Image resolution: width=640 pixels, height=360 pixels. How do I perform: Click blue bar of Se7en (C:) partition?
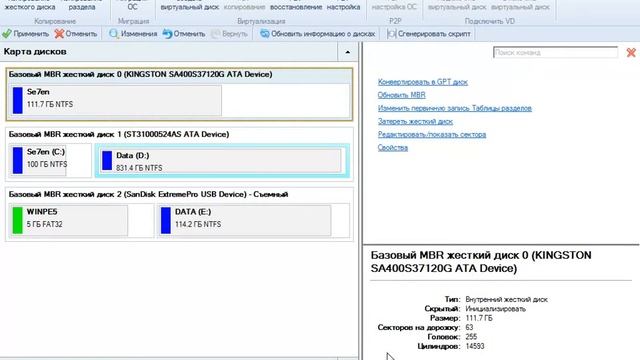click(18, 160)
